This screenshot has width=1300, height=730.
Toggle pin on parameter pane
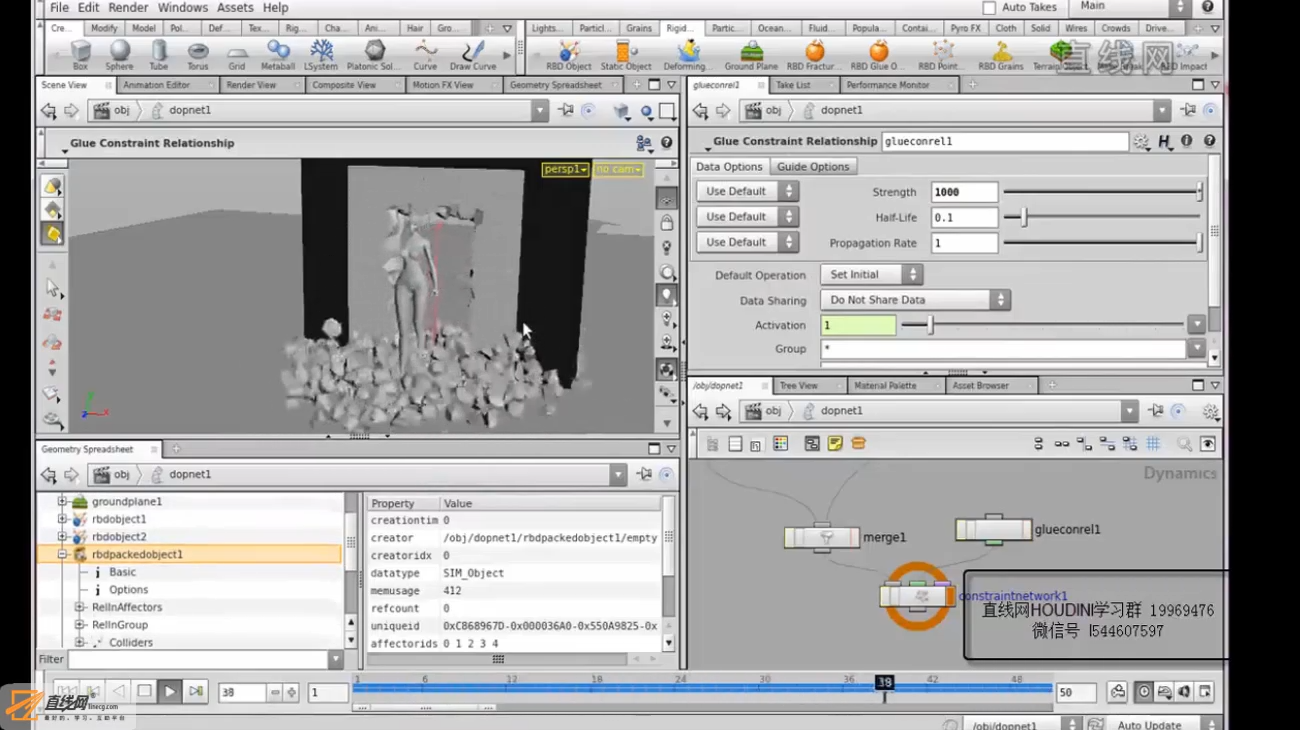pyautogui.click(x=1187, y=111)
